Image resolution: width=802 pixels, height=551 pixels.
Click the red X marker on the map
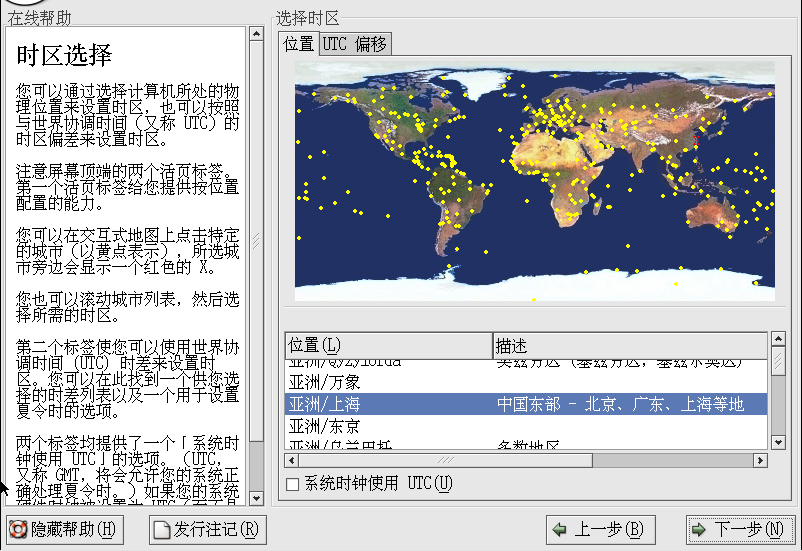[696, 140]
